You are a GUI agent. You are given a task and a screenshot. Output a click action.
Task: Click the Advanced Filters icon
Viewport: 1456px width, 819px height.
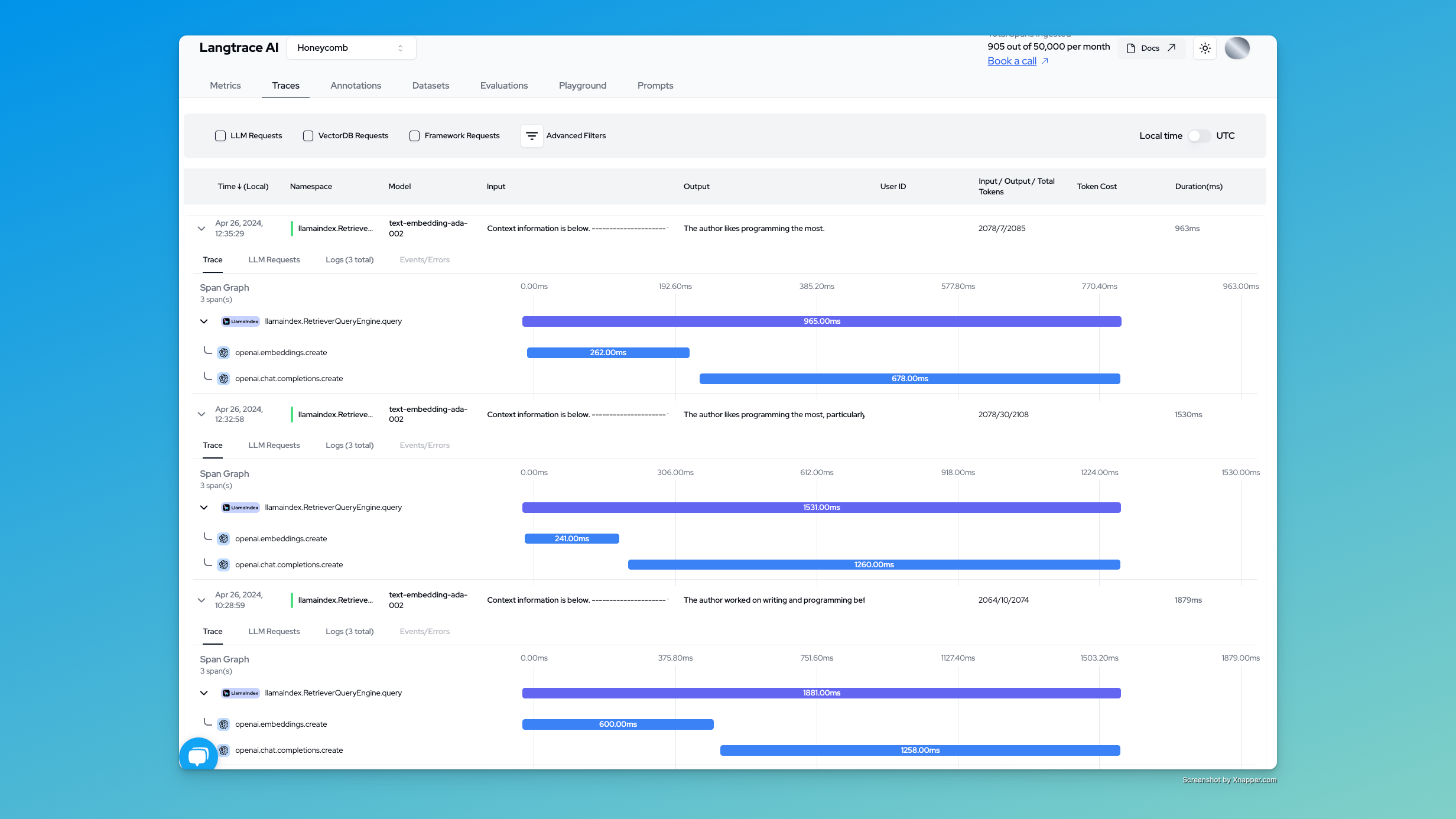tap(531, 136)
